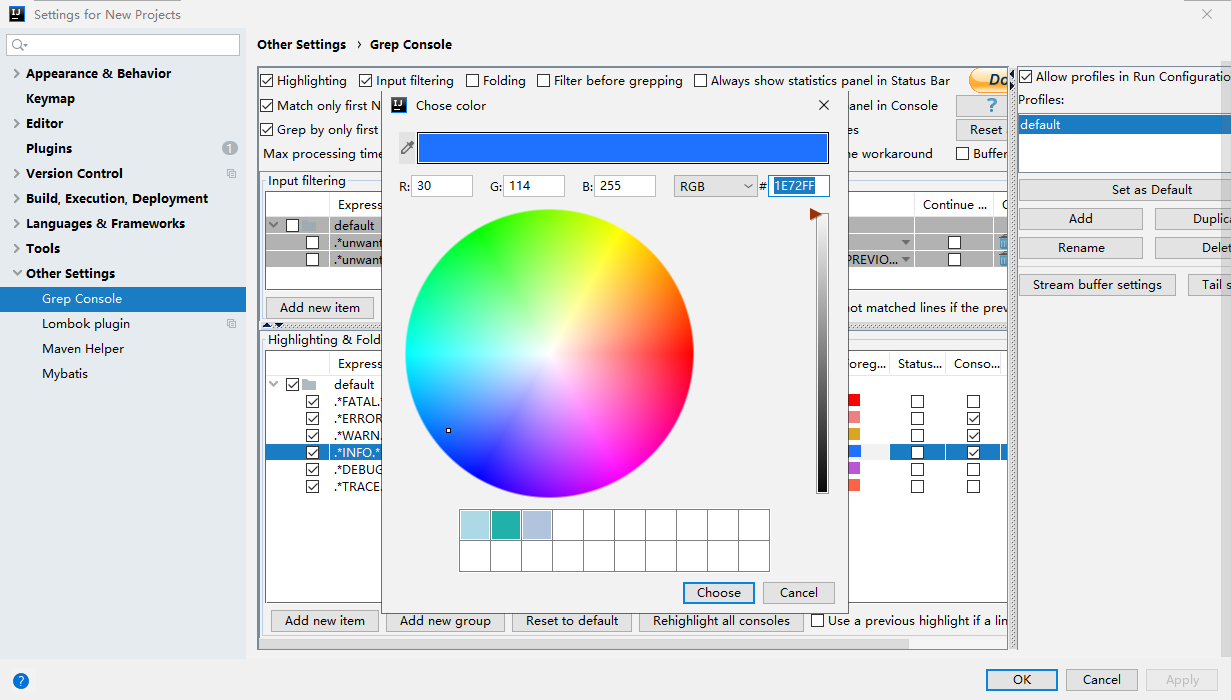Expand the Appearance & Behavior section
Screen dimensions: 1231x700
click(x=16, y=74)
